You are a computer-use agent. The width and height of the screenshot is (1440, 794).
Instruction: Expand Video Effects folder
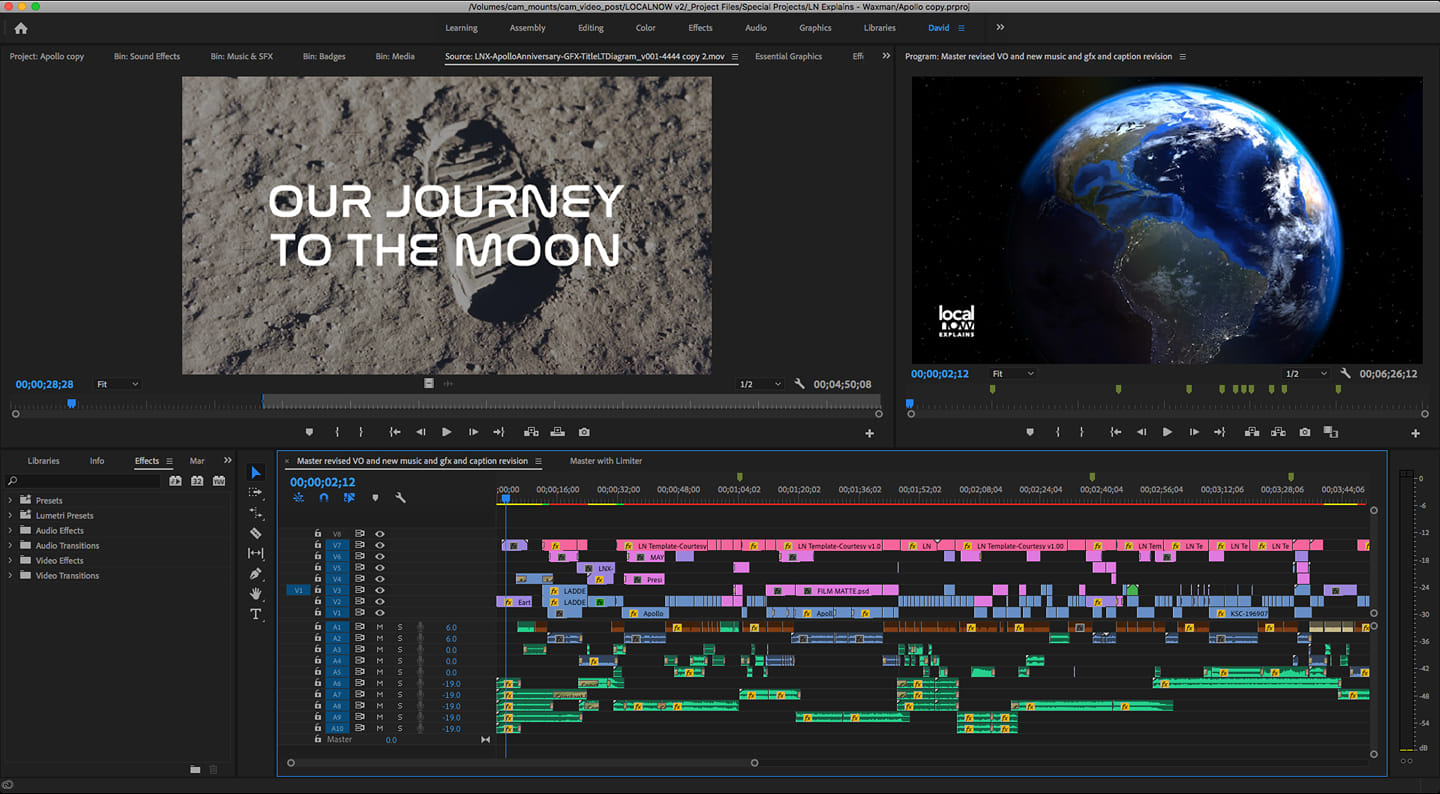11,560
